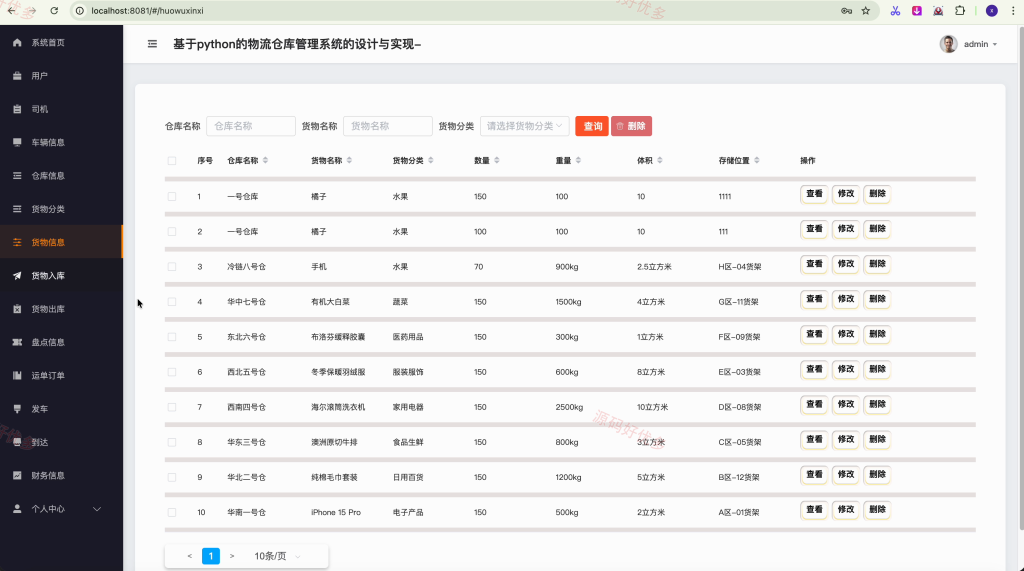Click 修改 for row 5 东北六号仓
Viewport: 1024px width, 571px height.
tap(846, 334)
